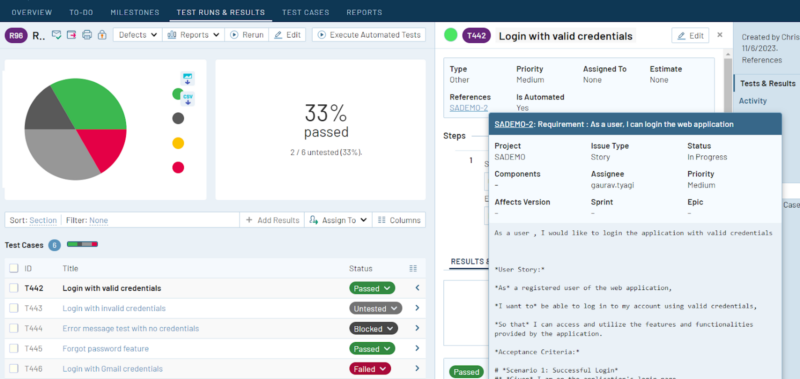Collapse the T442 row using its left arrow

tap(417, 288)
